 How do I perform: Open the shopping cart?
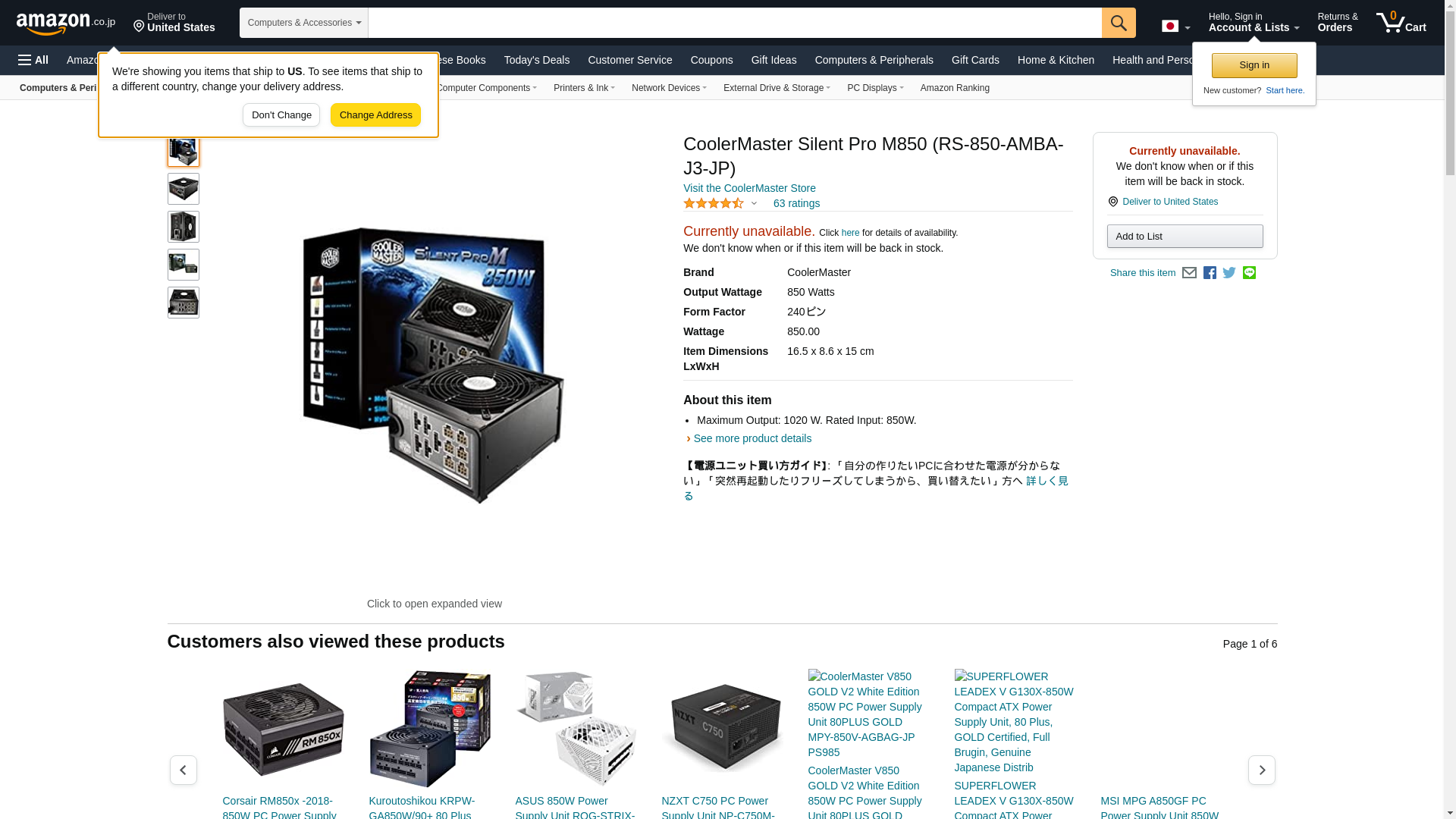tap(1401, 23)
